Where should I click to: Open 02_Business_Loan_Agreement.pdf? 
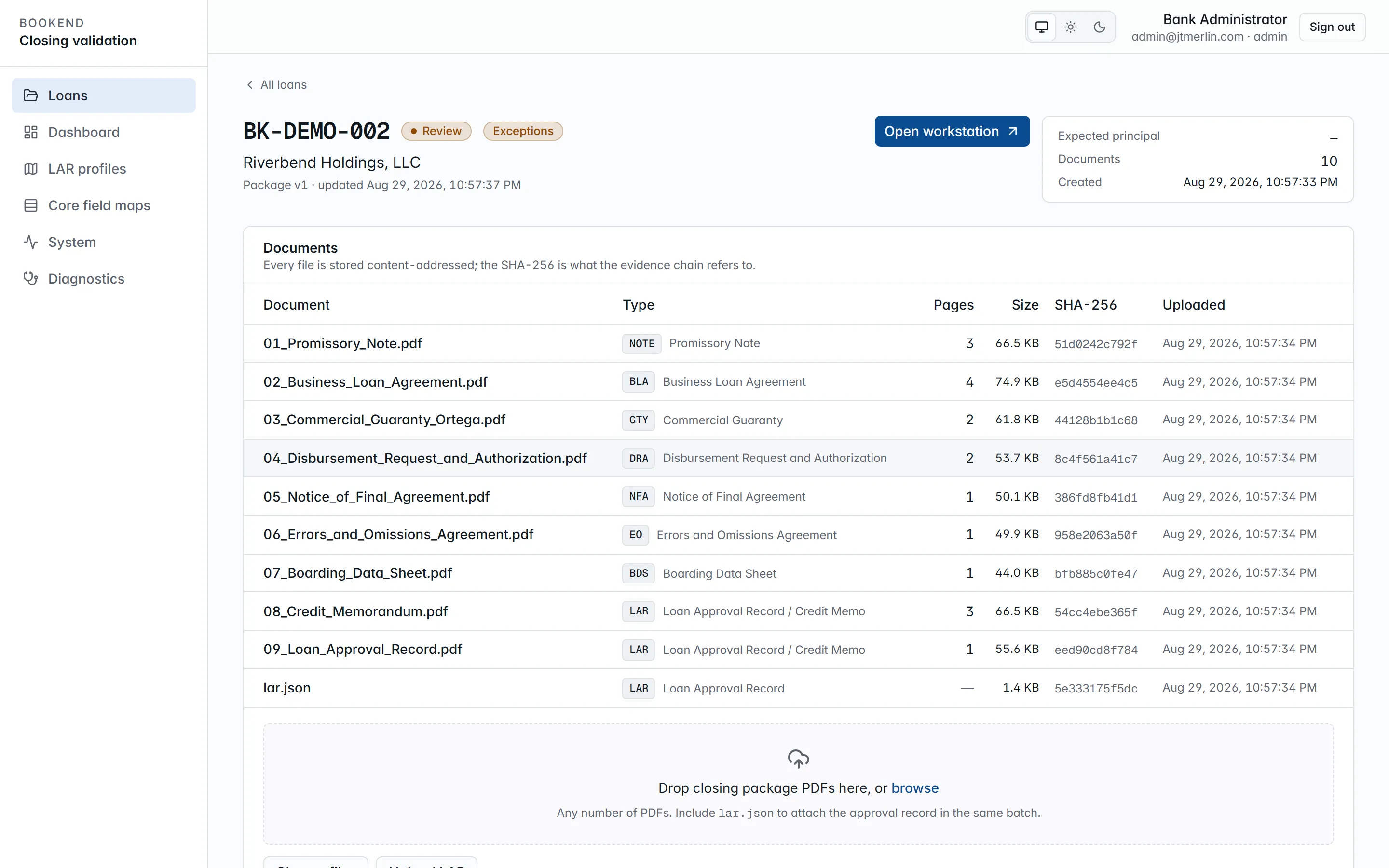(x=375, y=382)
